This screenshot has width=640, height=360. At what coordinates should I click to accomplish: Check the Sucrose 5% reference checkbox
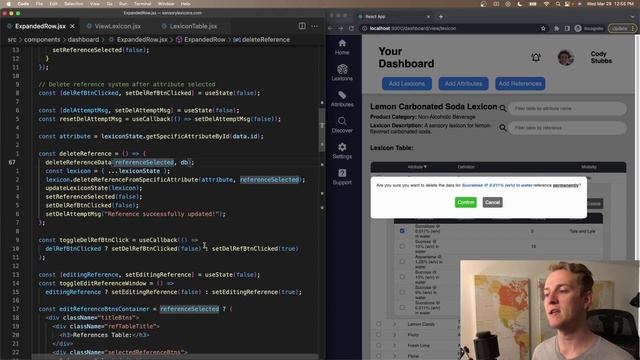click(x=402, y=292)
